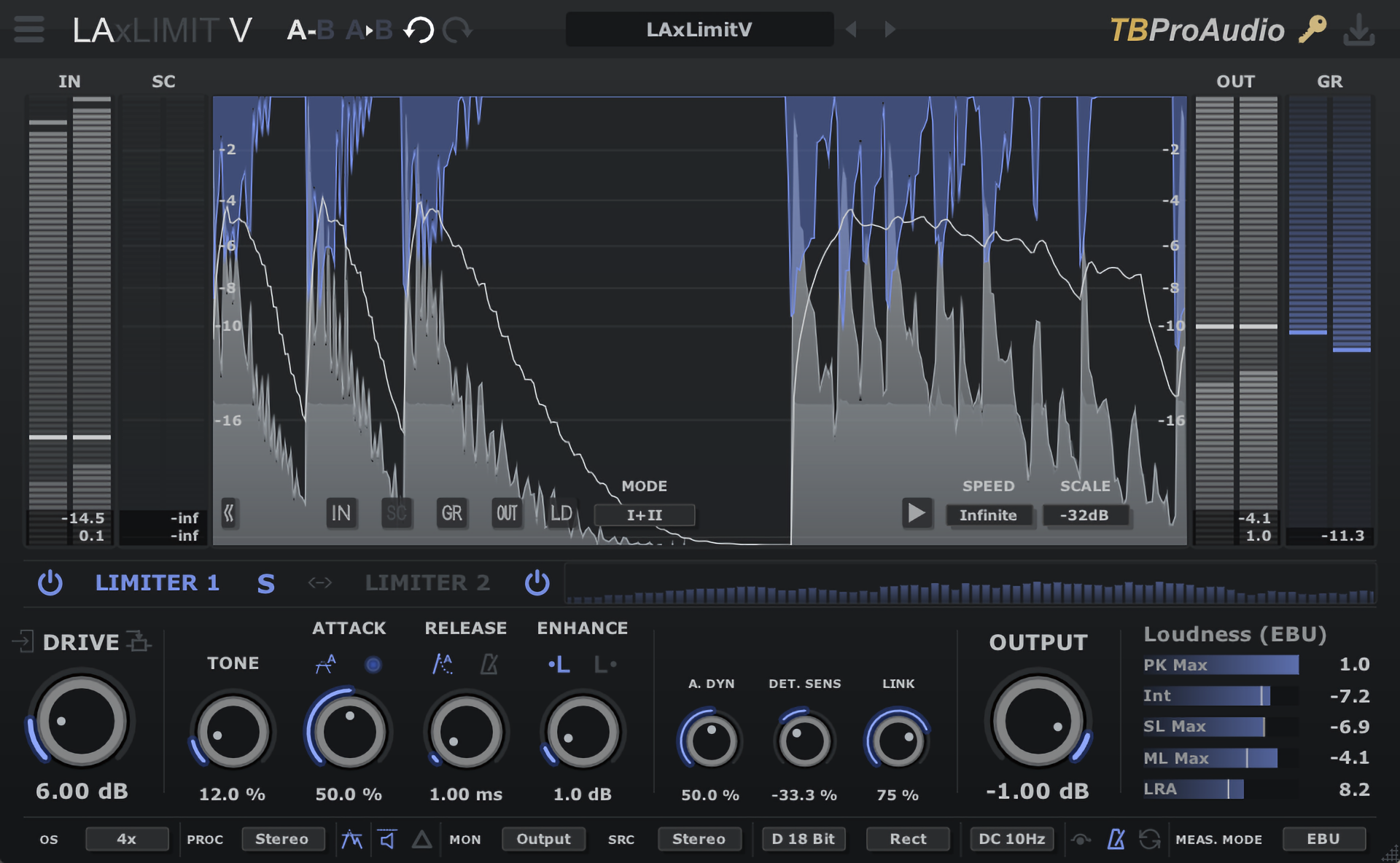This screenshot has height=863, width=1400.
Task: Click the license key icon
Action: click(x=1312, y=30)
